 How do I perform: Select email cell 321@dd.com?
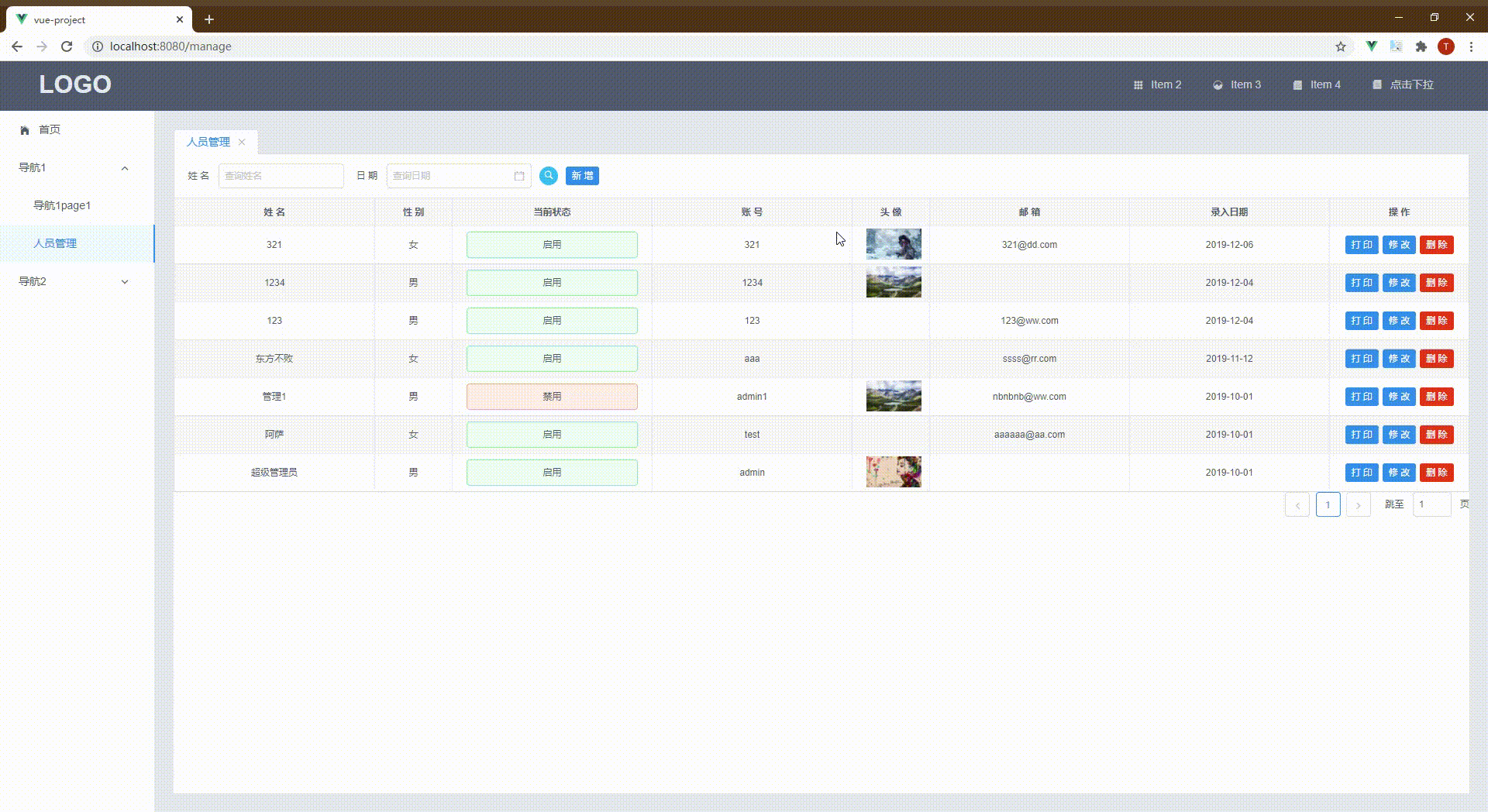(x=1029, y=245)
